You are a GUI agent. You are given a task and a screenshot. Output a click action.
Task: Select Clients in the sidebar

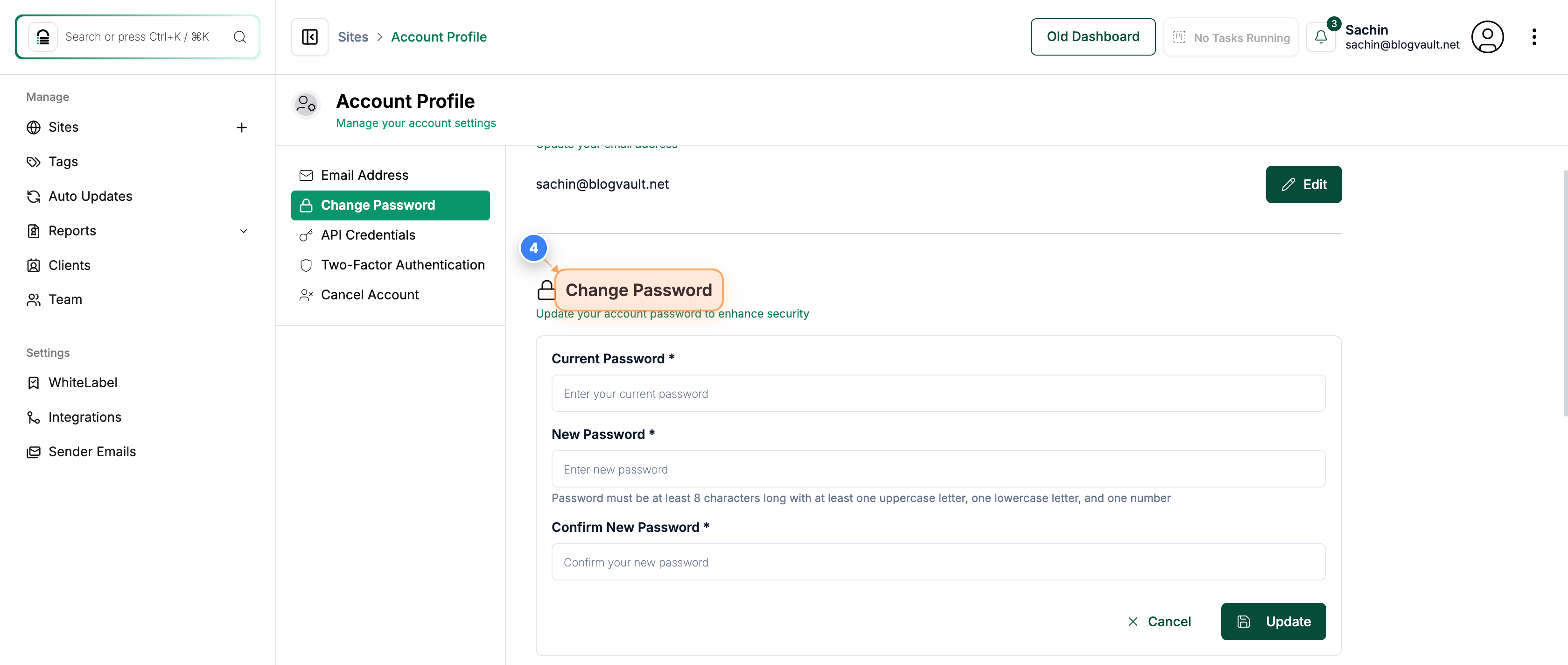(68, 265)
